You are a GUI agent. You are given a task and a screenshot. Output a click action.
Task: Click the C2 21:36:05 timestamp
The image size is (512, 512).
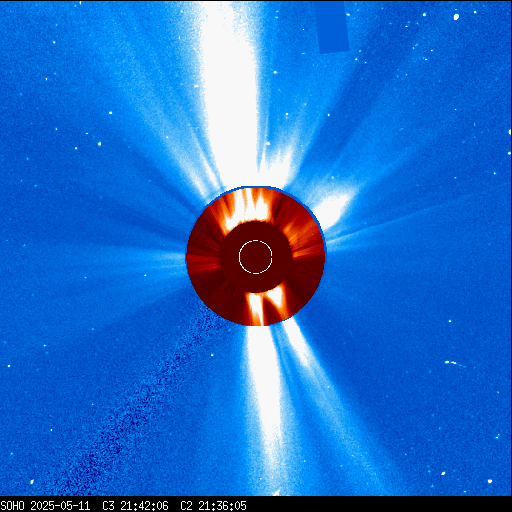click(x=213, y=506)
